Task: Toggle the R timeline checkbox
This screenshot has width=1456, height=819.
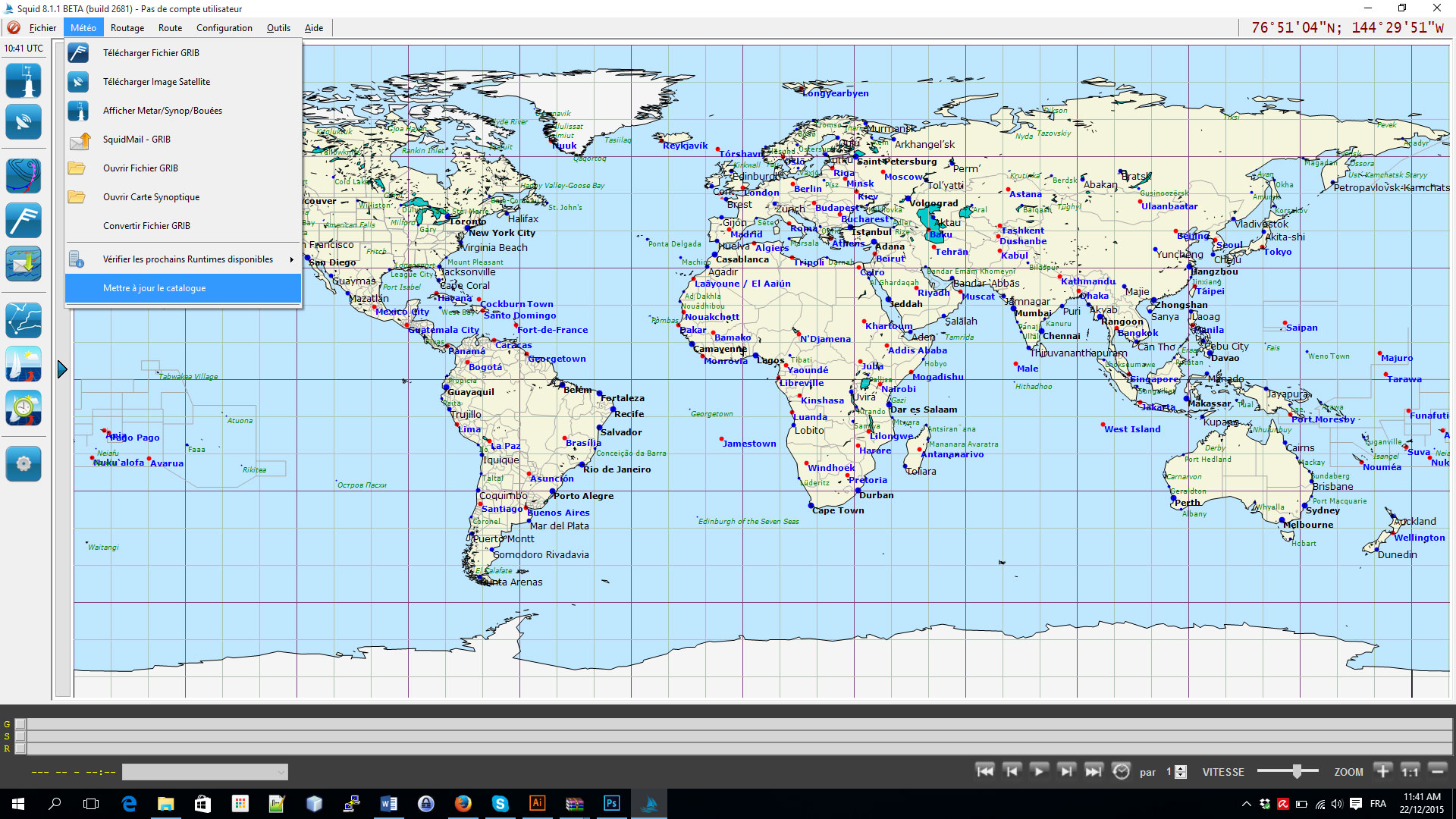Action: pos(20,748)
